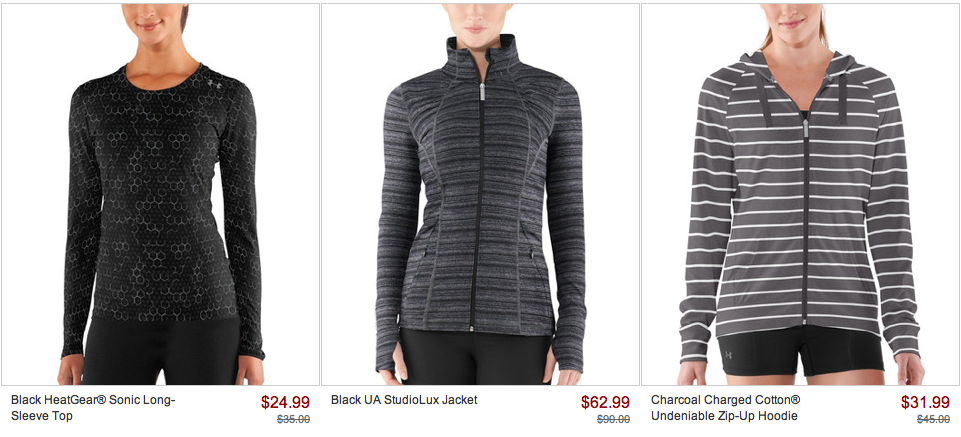Select the crossed-out $45.00 original price
The width and height of the screenshot is (961, 437).
933,419
